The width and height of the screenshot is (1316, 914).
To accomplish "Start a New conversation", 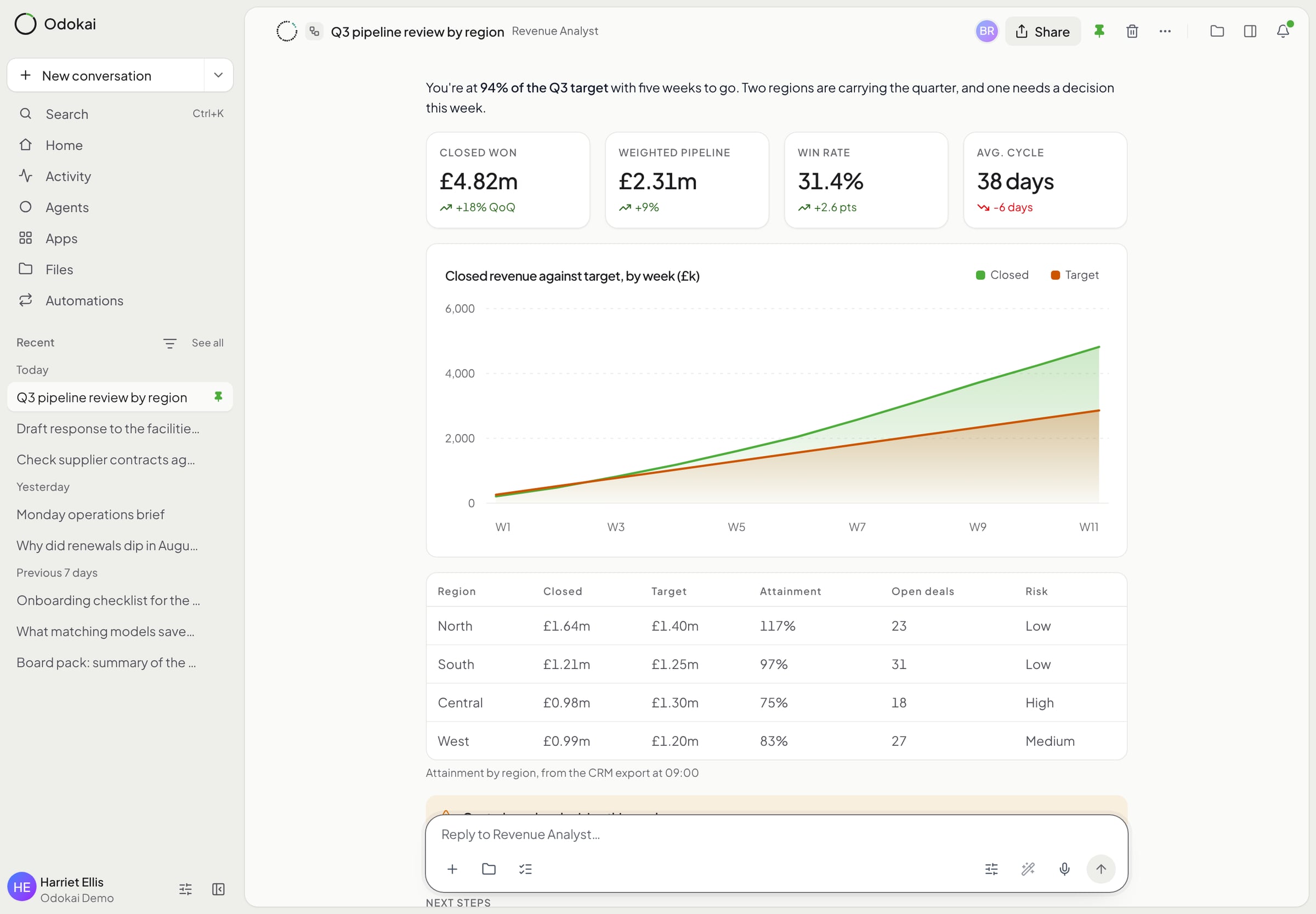I will tap(106, 75).
